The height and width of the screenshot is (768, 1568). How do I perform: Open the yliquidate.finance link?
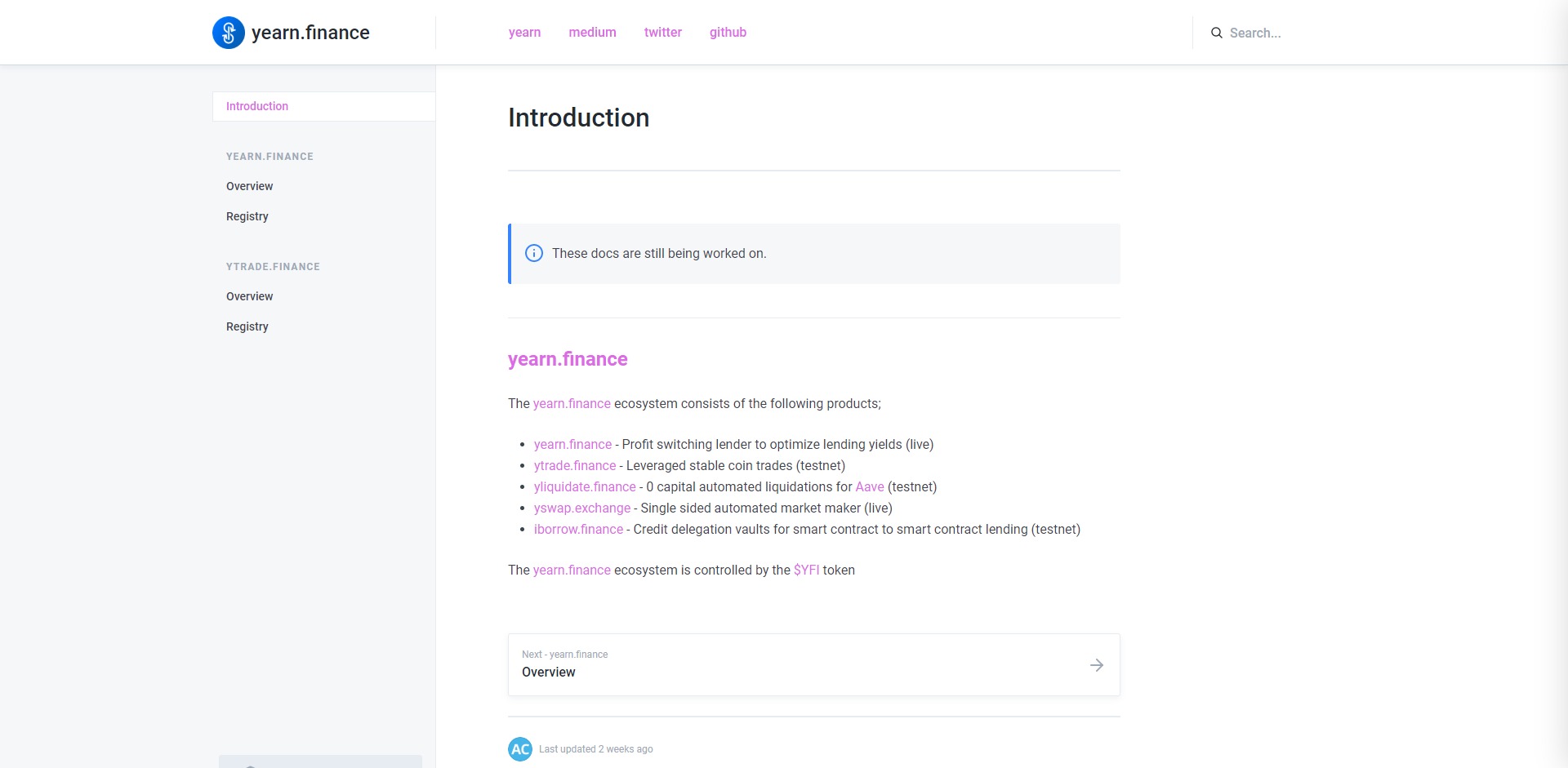tap(585, 486)
